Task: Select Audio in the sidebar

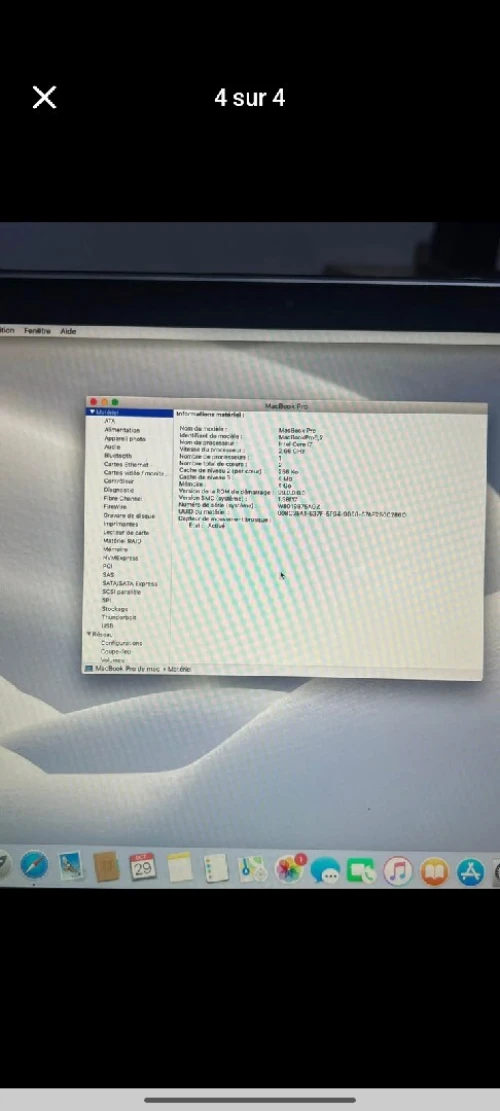Action: (x=113, y=447)
